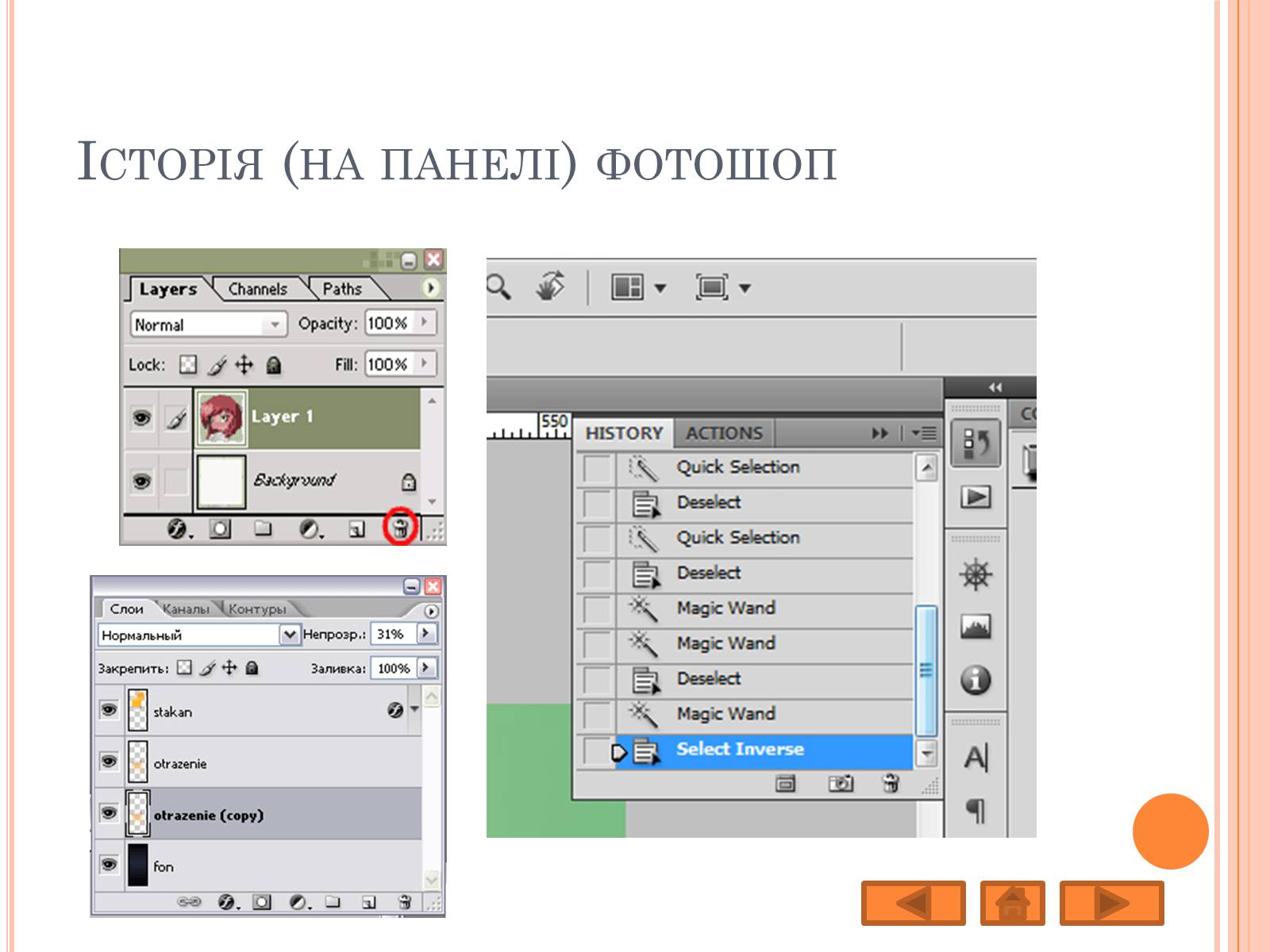
Task: Hide the fon layer eye icon
Action: click(109, 865)
